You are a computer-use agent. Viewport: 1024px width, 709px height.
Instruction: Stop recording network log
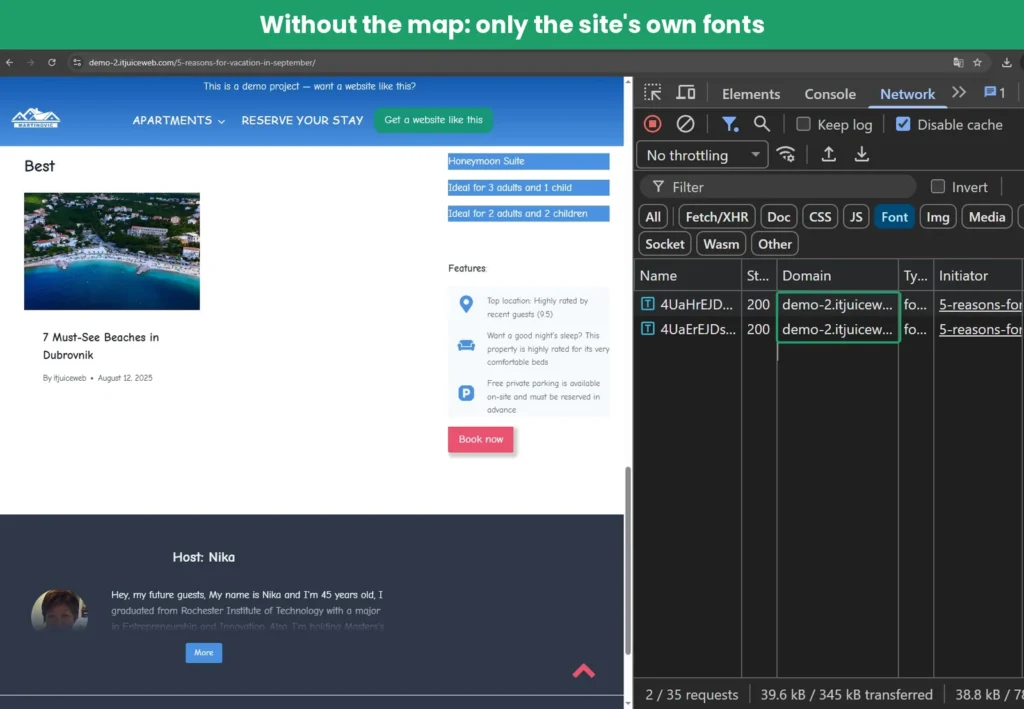[x=652, y=124]
